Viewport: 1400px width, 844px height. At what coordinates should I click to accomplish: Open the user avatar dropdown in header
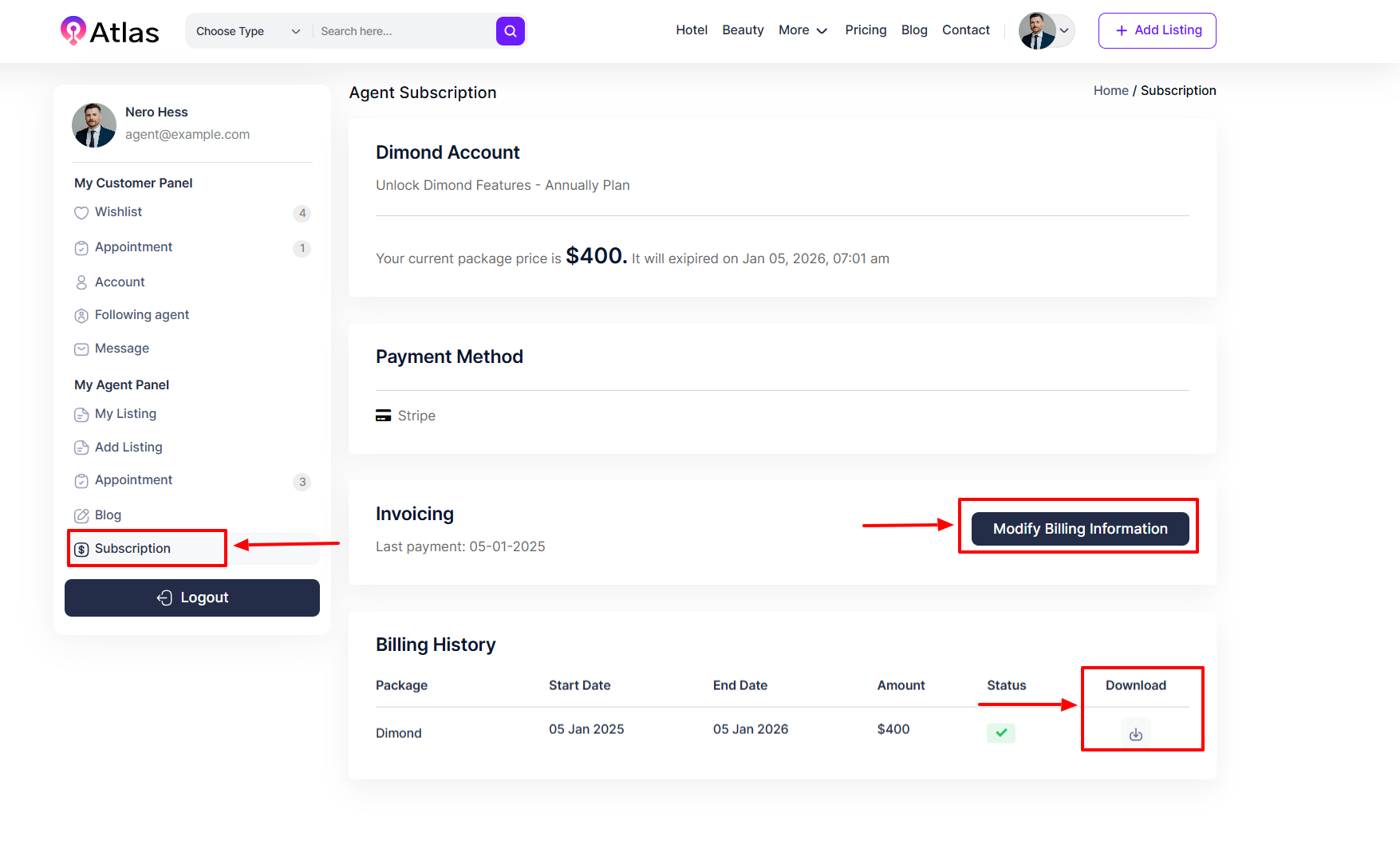tap(1047, 31)
